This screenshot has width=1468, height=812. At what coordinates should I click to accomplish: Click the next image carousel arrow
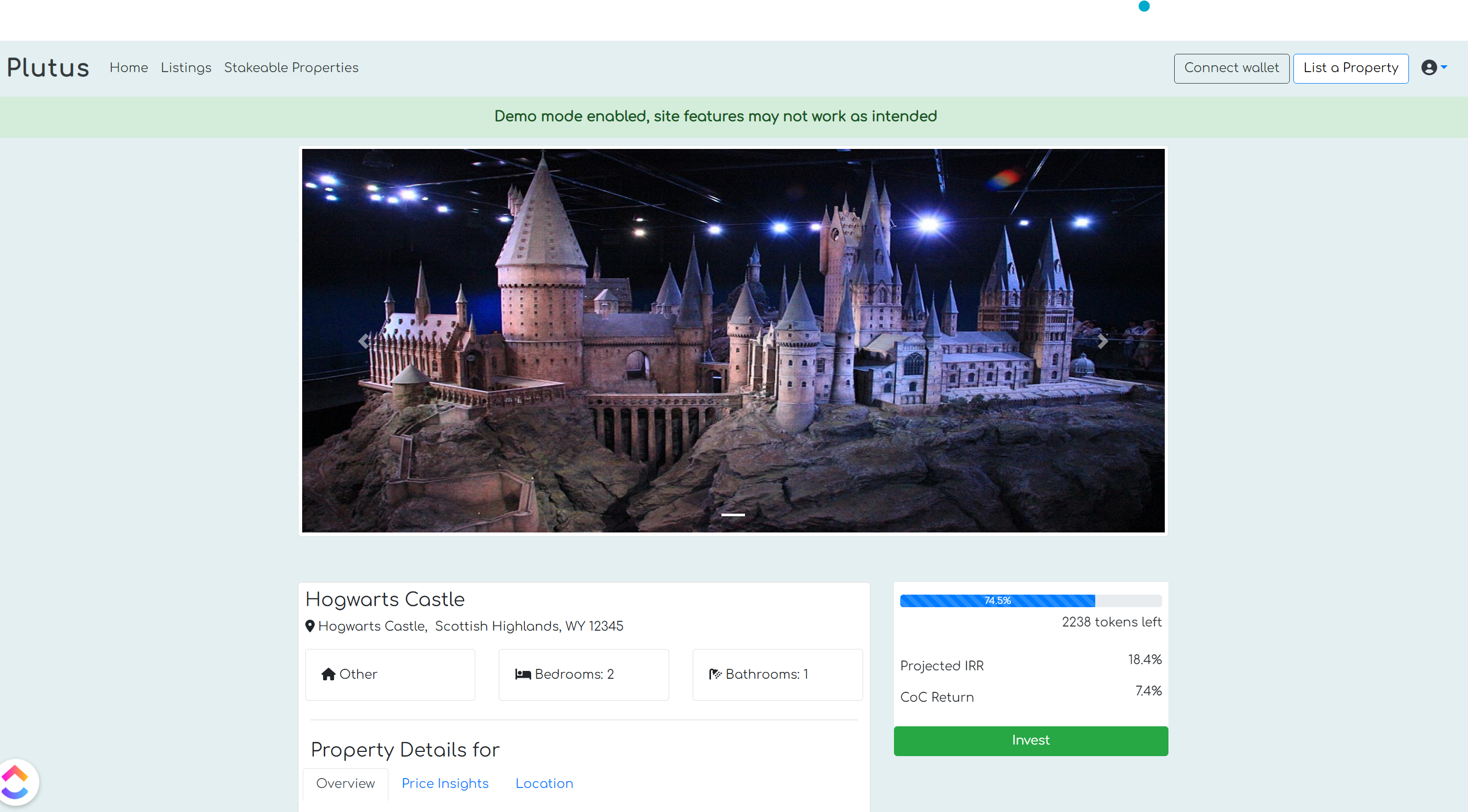[x=1102, y=341]
